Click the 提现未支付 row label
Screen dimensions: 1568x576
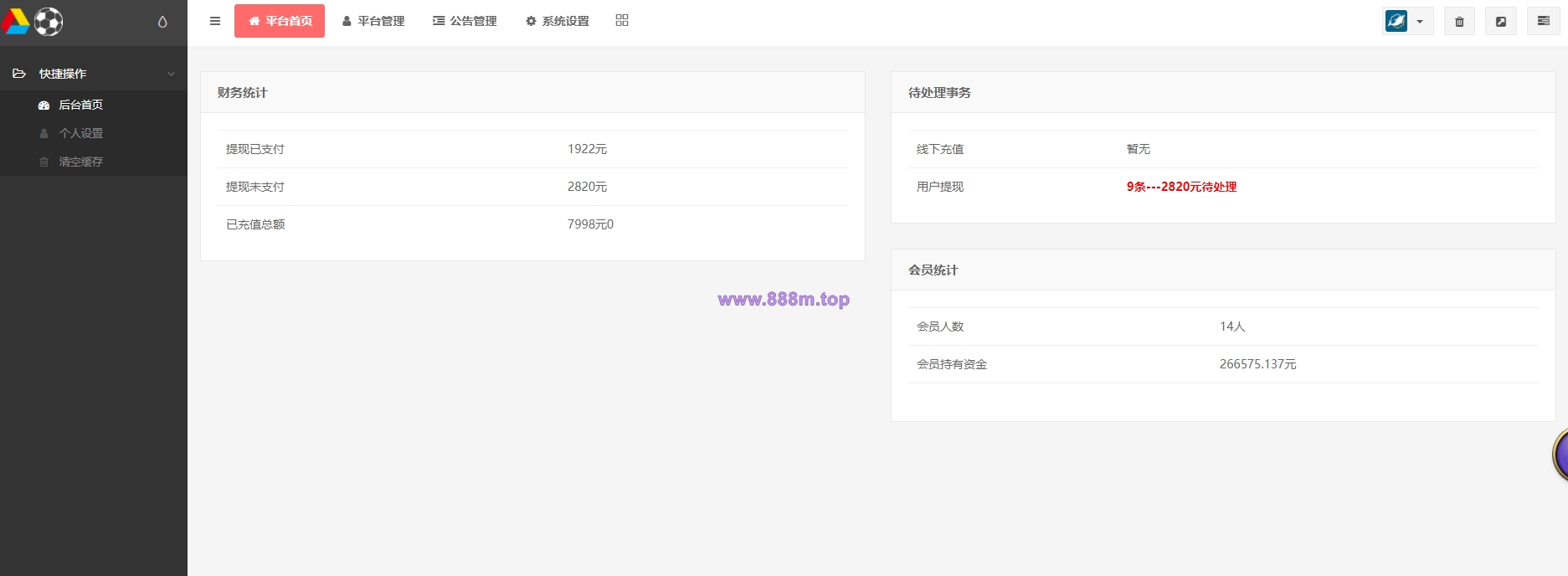(x=255, y=187)
